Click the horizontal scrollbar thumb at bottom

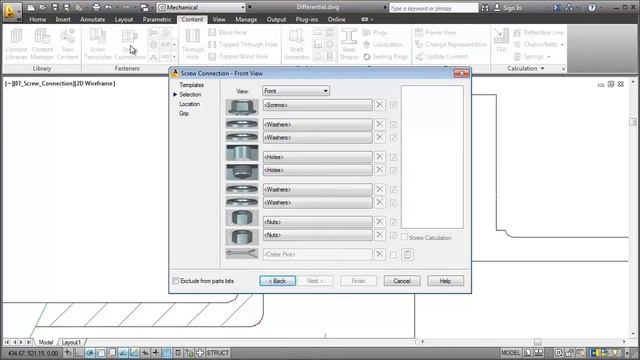coord(538,342)
